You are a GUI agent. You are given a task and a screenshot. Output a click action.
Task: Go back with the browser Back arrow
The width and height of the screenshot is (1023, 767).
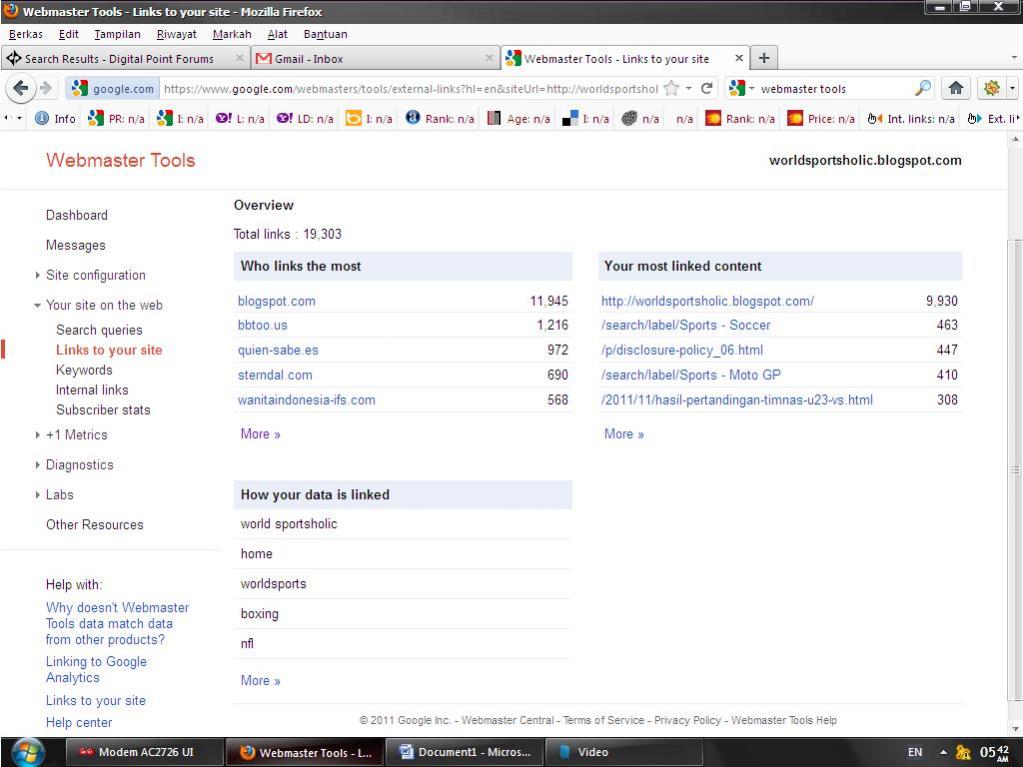pyautogui.click(x=20, y=88)
